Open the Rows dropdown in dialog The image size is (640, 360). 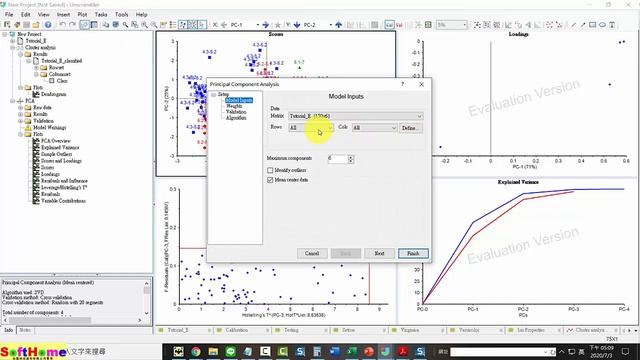(x=311, y=128)
